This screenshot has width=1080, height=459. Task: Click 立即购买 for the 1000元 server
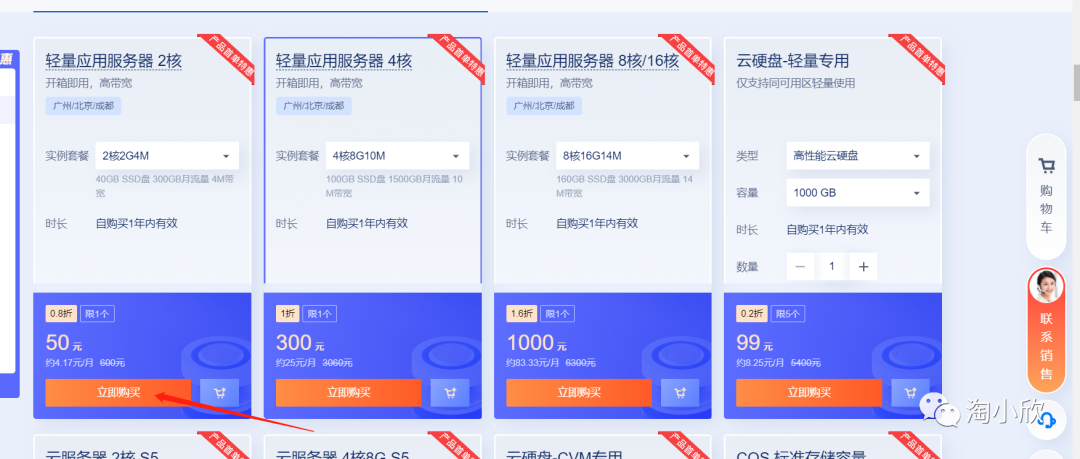point(579,393)
